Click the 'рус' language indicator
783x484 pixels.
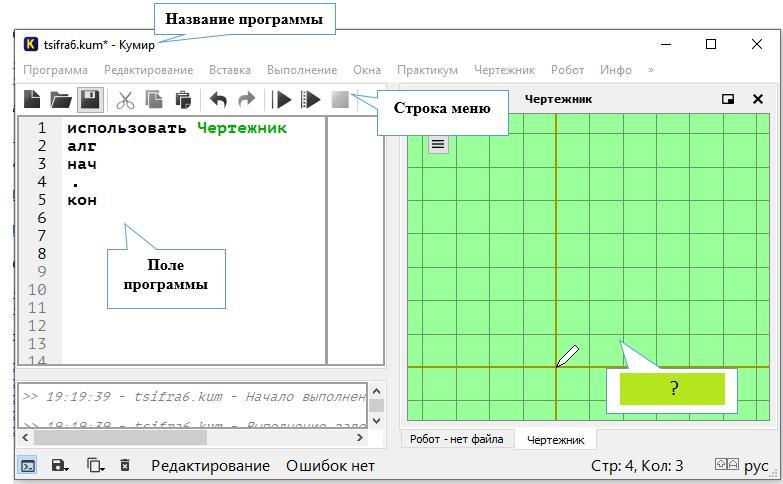pyautogui.click(x=756, y=466)
